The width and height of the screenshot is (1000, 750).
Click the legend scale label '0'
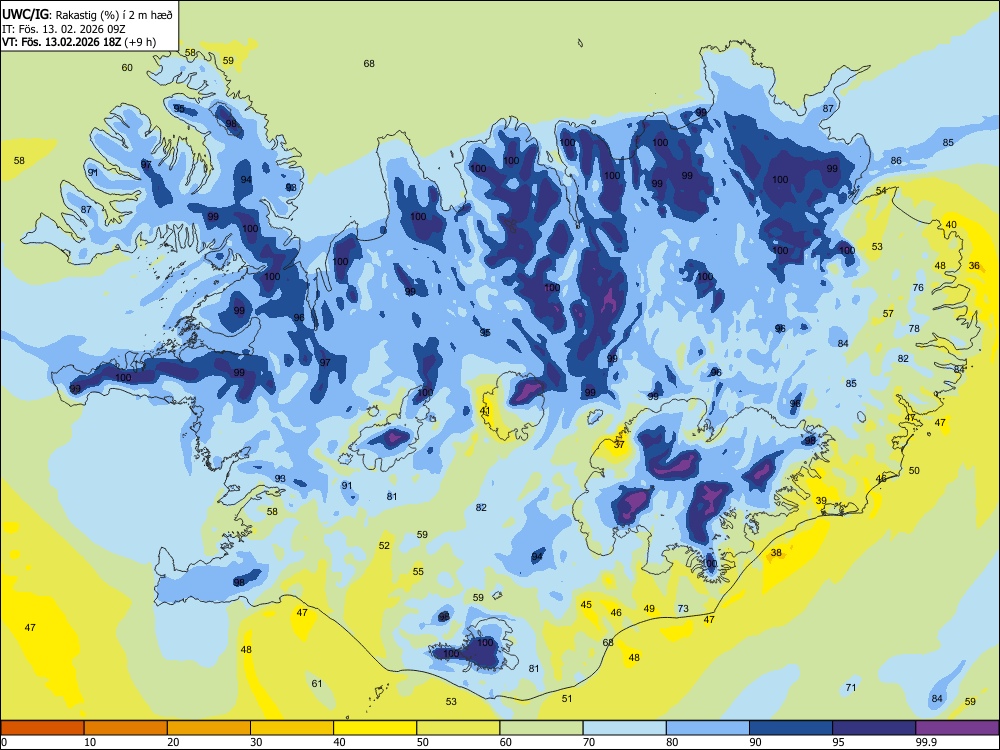(4, 742)
